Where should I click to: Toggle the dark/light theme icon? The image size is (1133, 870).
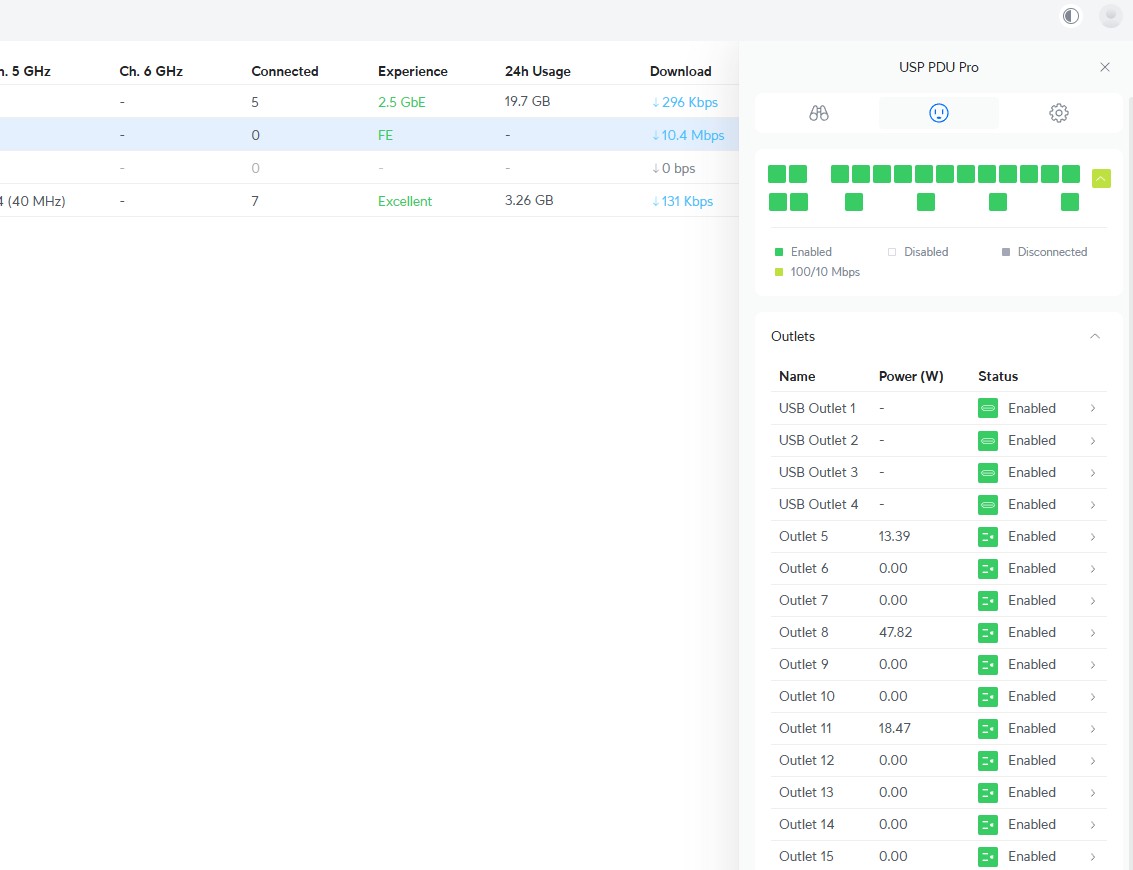tap(1071, 16)
